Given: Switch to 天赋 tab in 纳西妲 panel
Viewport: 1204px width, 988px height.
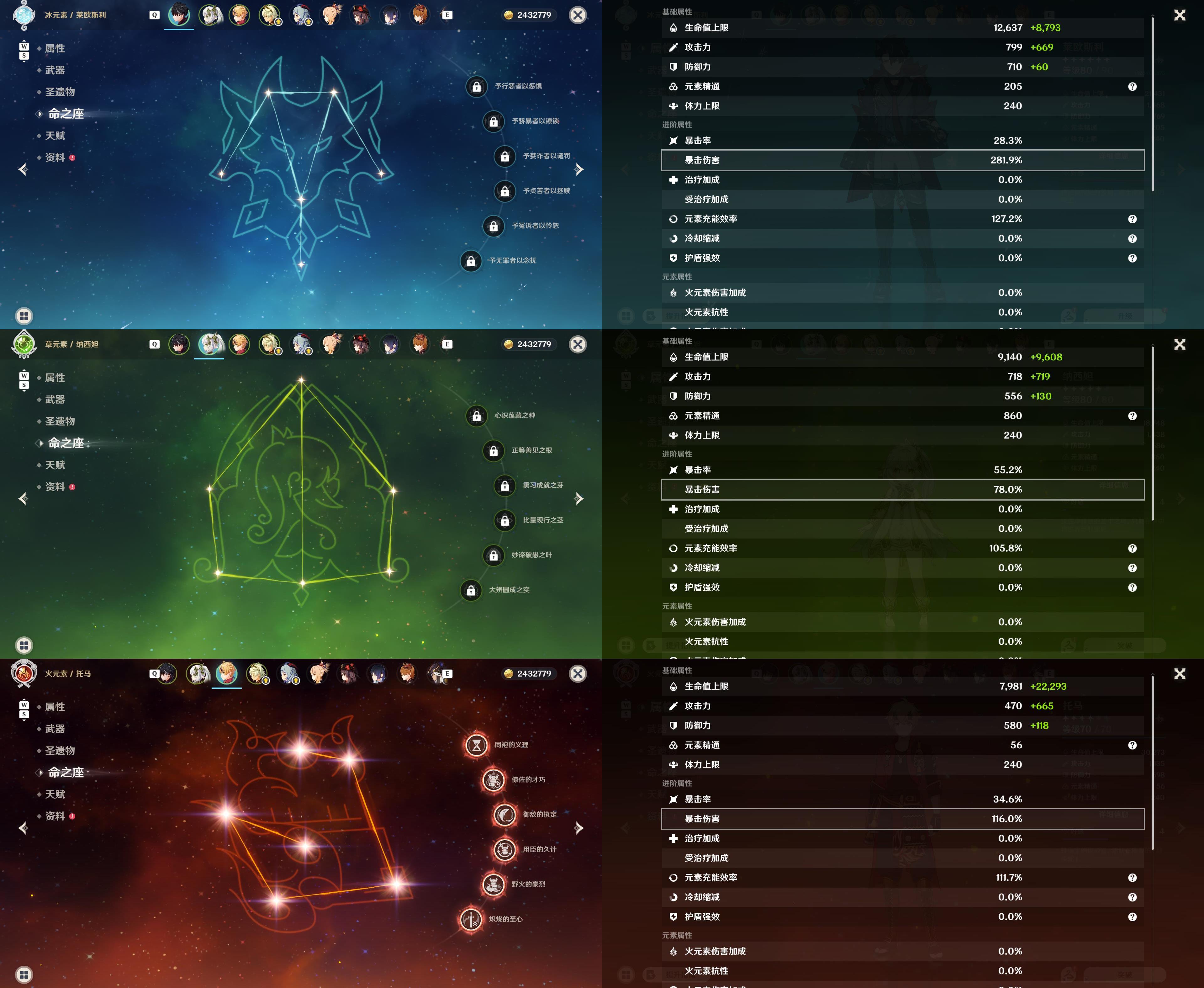Looking at the screenshot, I should coord(55,465).
